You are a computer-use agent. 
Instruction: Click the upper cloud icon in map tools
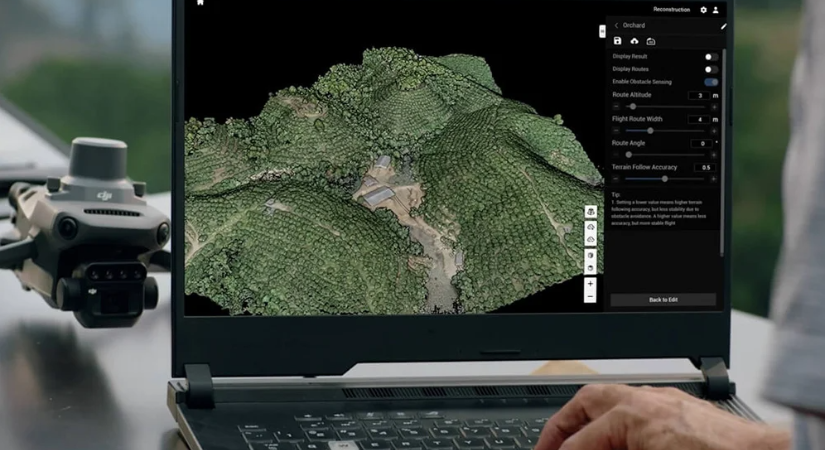(x=591, y=227)
